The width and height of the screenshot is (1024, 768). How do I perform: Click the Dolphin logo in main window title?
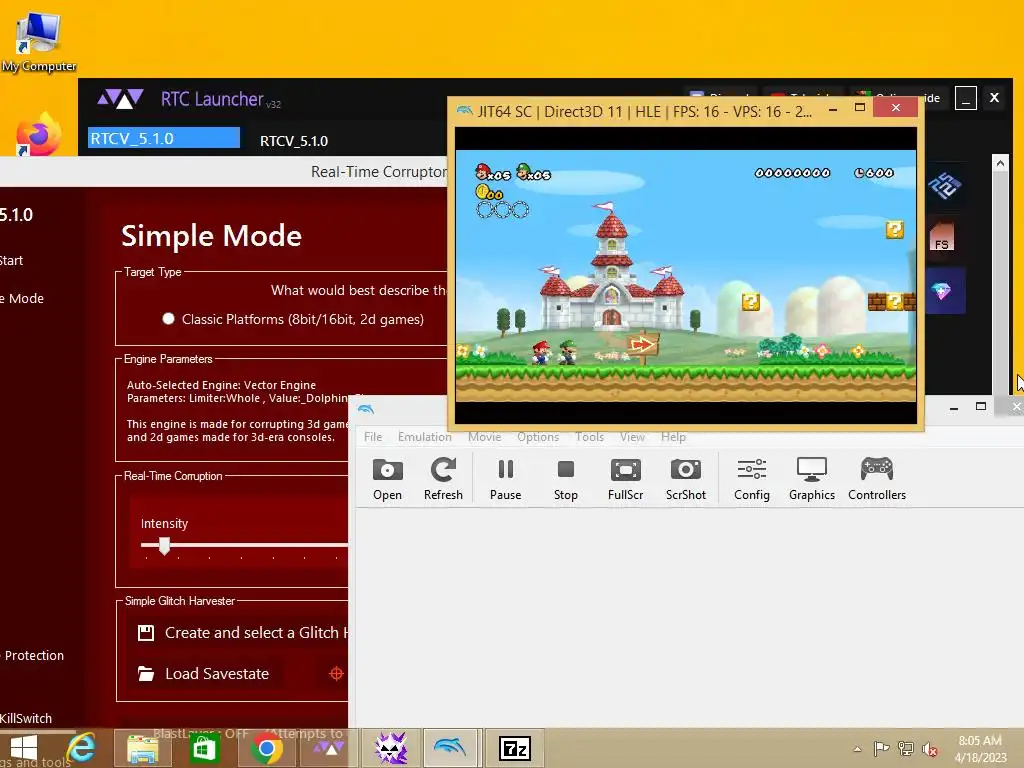point(366,409)
